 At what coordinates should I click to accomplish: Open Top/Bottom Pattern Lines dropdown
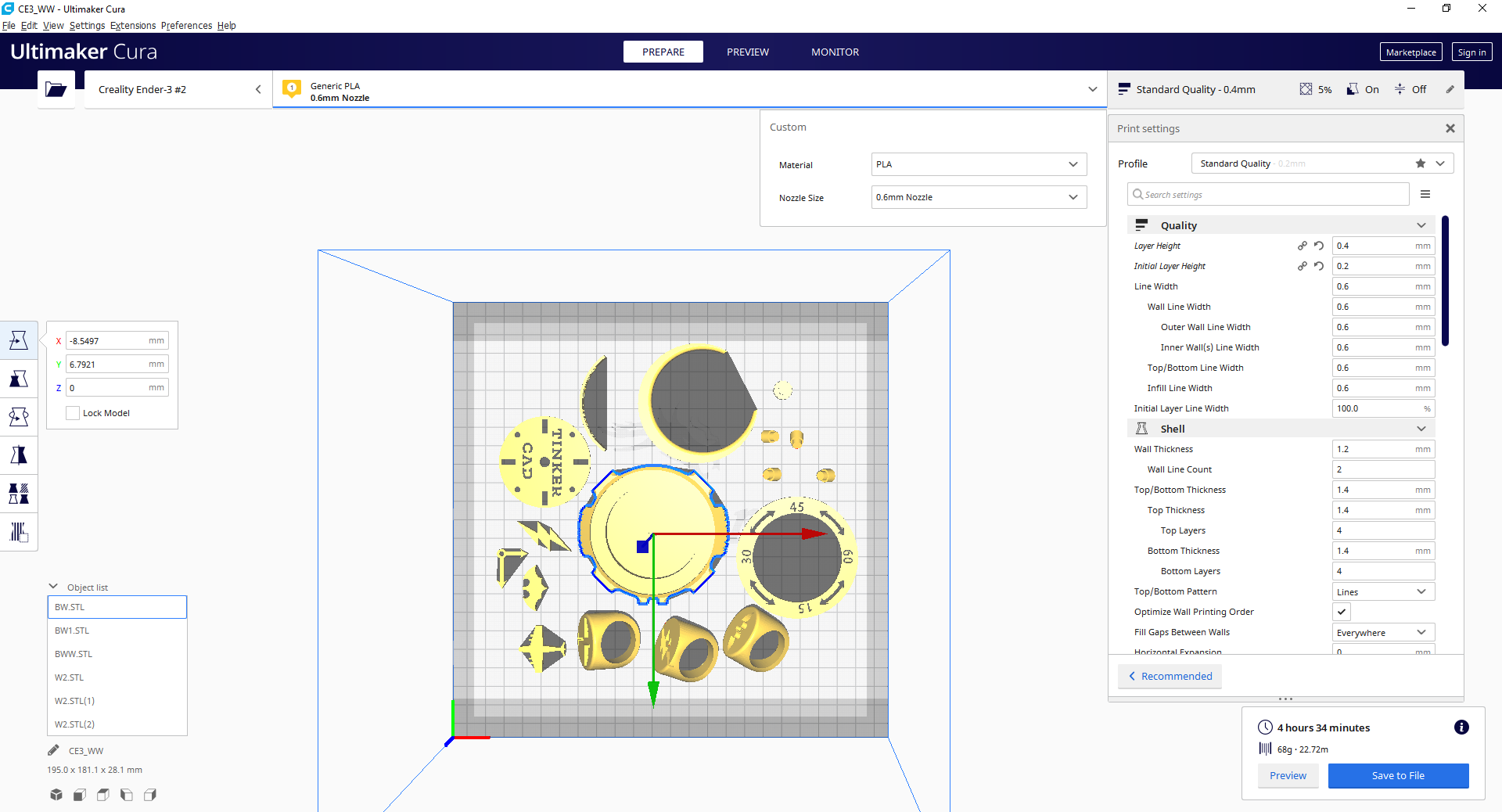[x=1383, y=591]
